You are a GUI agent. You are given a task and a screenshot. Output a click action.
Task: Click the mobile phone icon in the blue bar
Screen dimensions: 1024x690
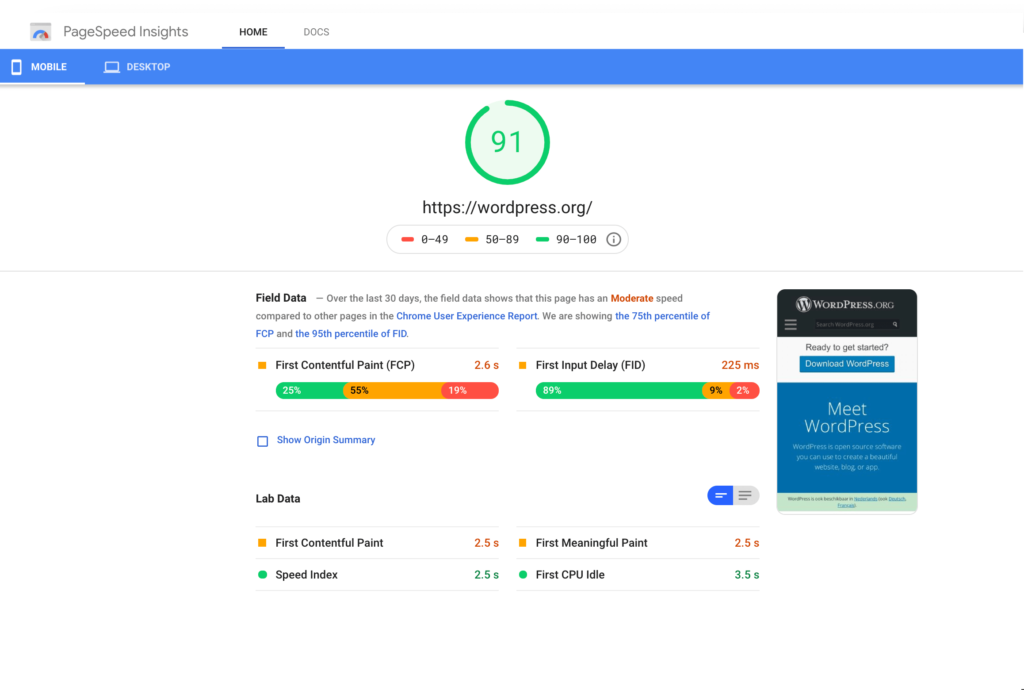(x=16, y=67)
